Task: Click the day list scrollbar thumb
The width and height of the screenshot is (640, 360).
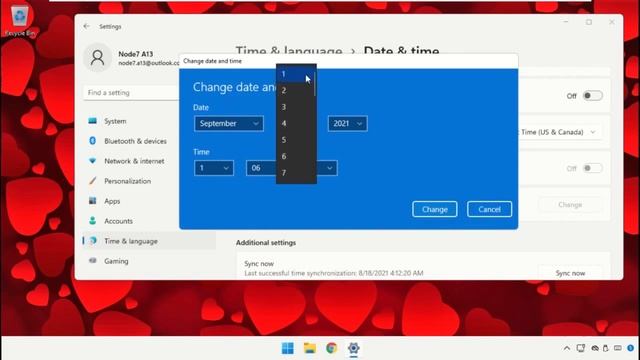Action: pyautogui.click(x=315, y=85)
